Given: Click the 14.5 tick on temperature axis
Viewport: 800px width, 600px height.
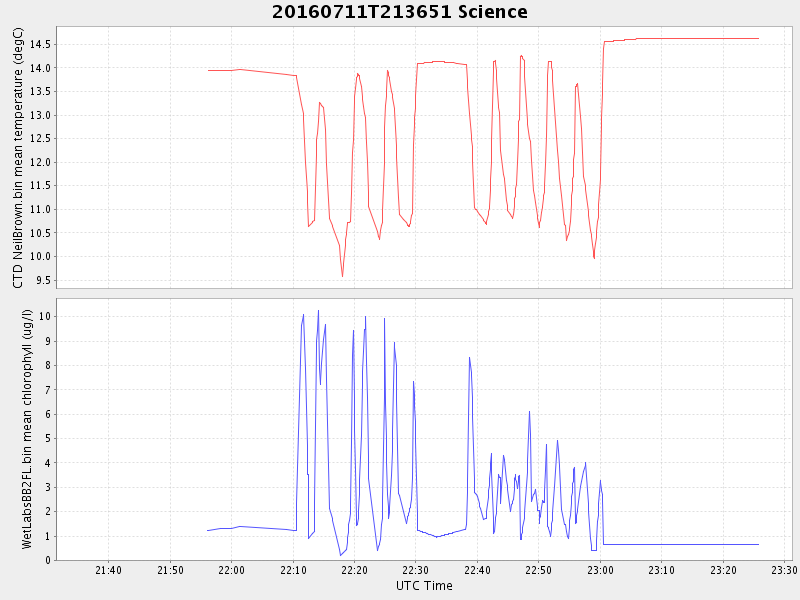Looking at the screenshot, I should coord(40,45).
